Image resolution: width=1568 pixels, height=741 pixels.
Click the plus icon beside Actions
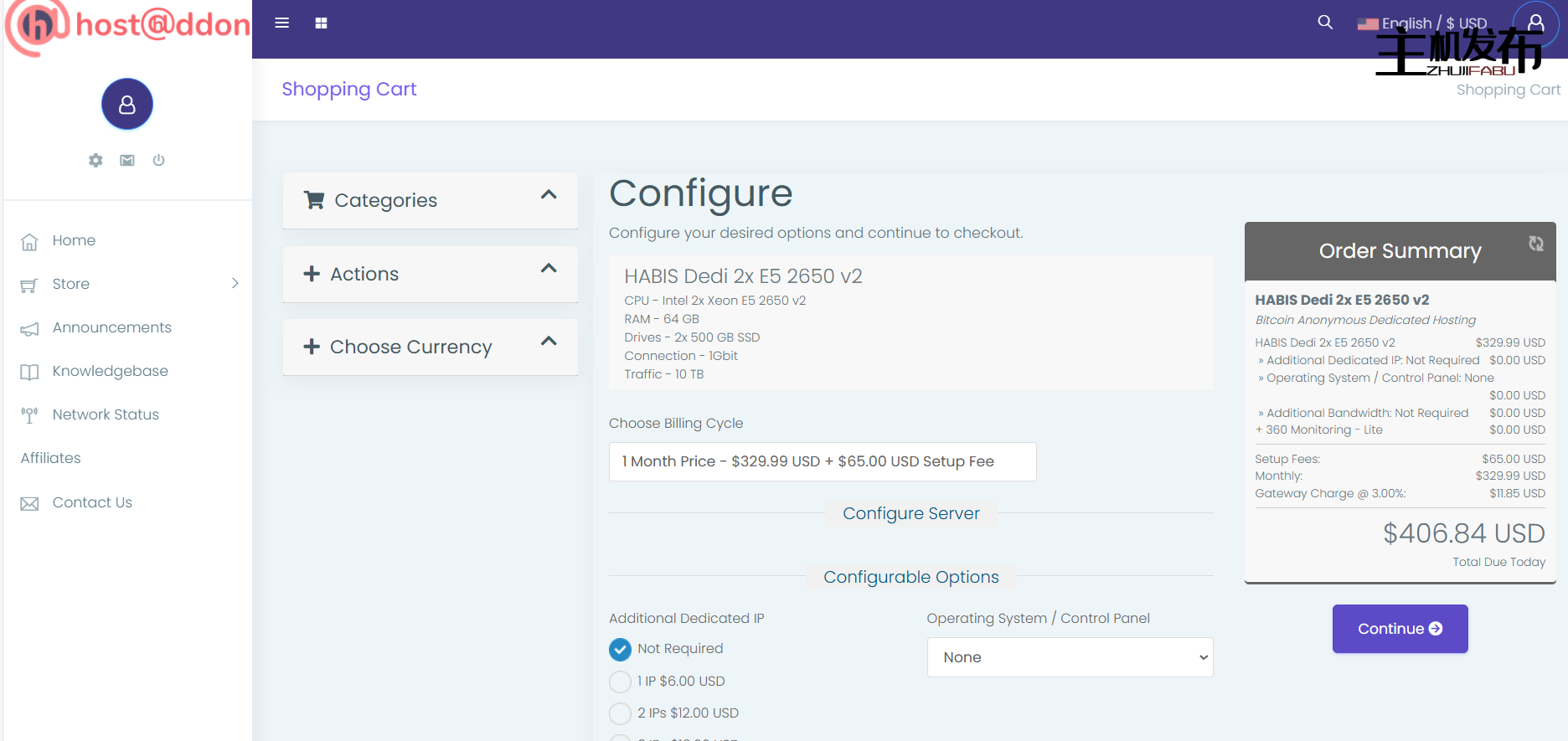pos(312,274)
